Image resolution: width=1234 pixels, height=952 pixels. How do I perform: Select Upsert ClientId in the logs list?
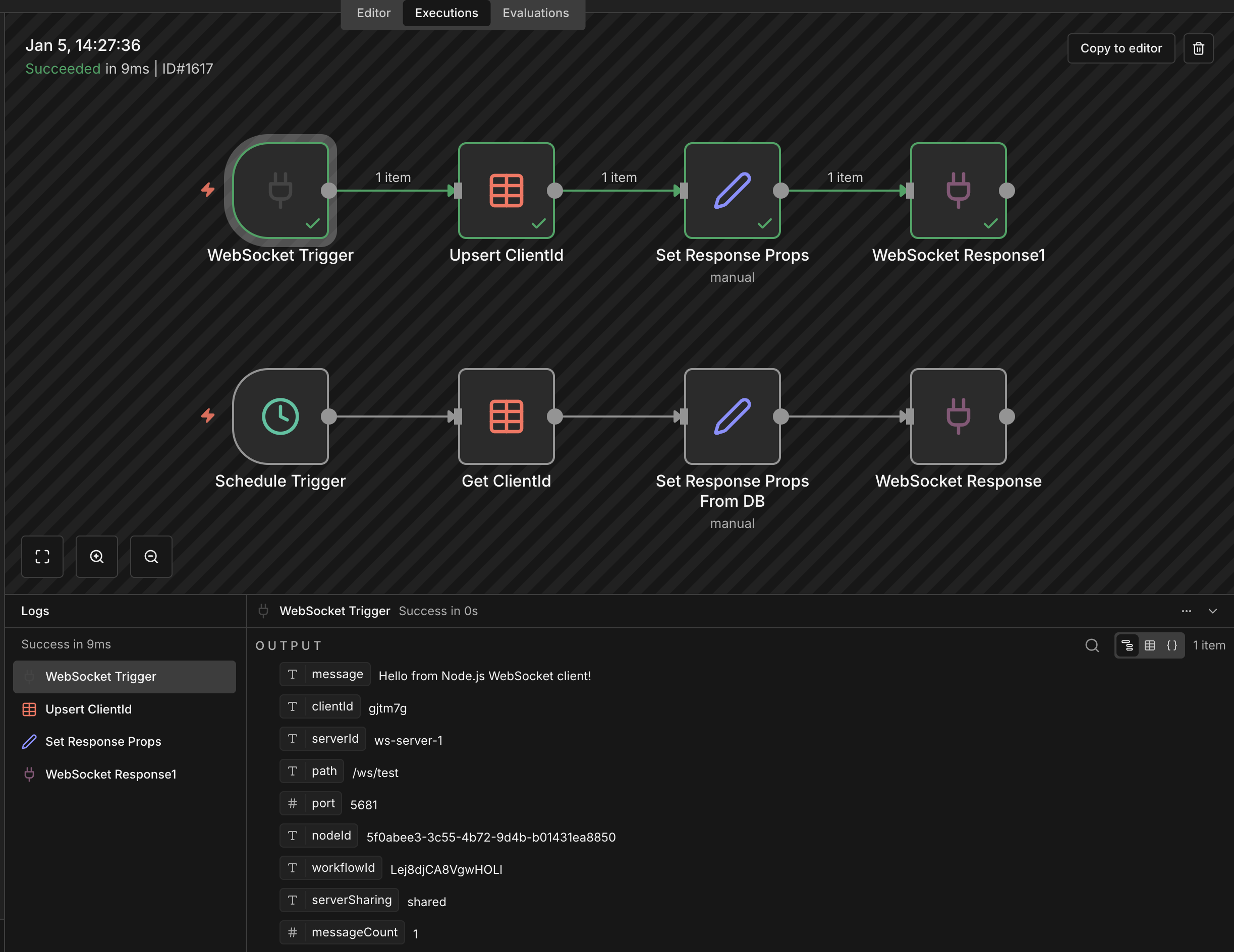click(89, 709)
